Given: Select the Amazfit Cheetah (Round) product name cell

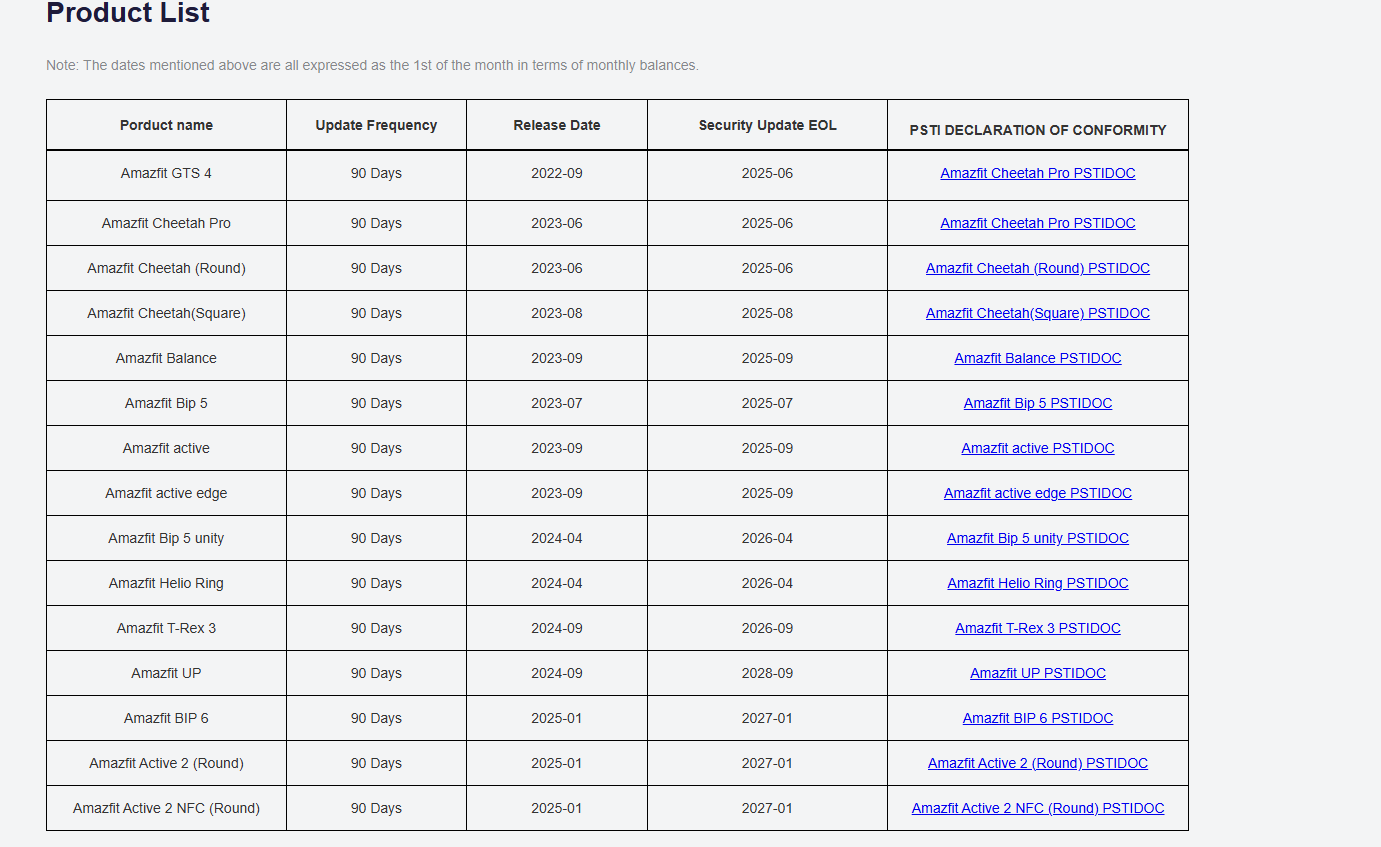Looking at the screenshot, I should point(166,268).
